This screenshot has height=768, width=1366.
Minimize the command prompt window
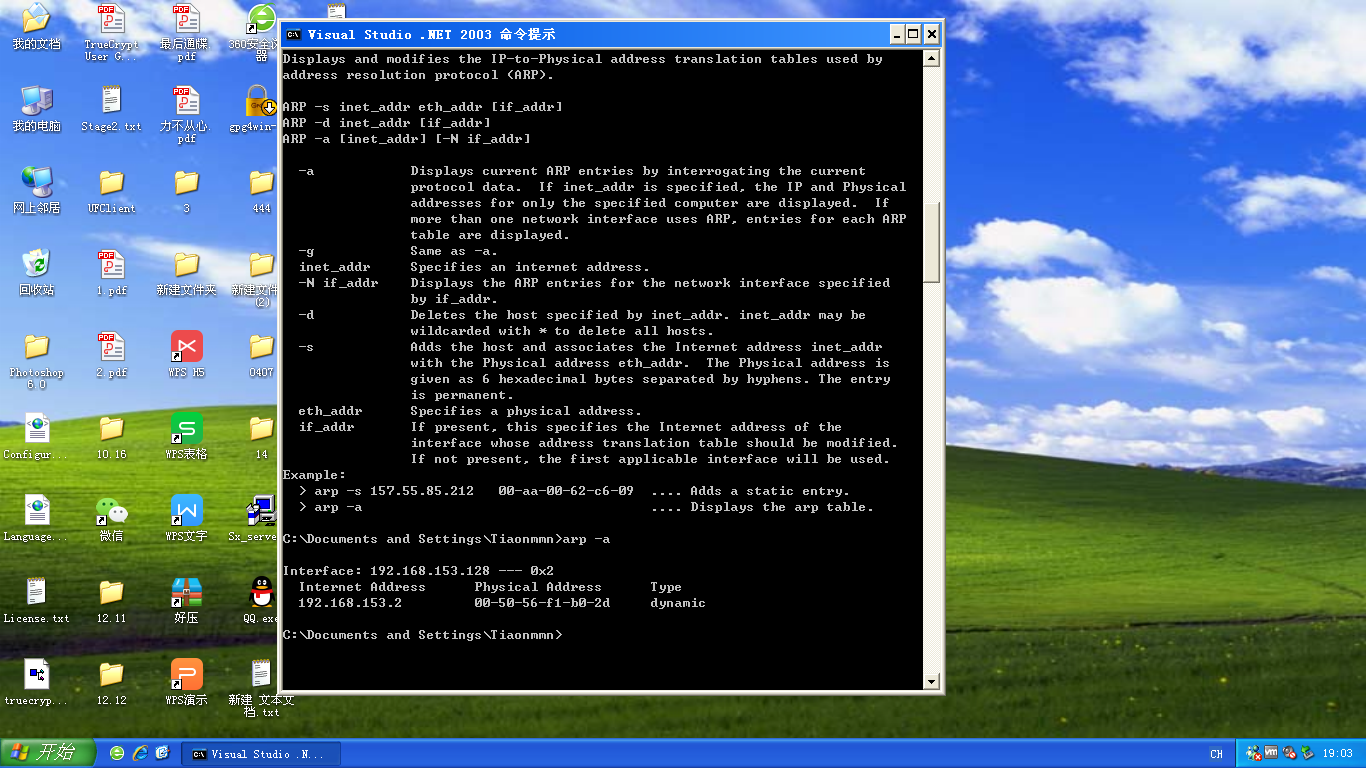(x=896, y=34)
